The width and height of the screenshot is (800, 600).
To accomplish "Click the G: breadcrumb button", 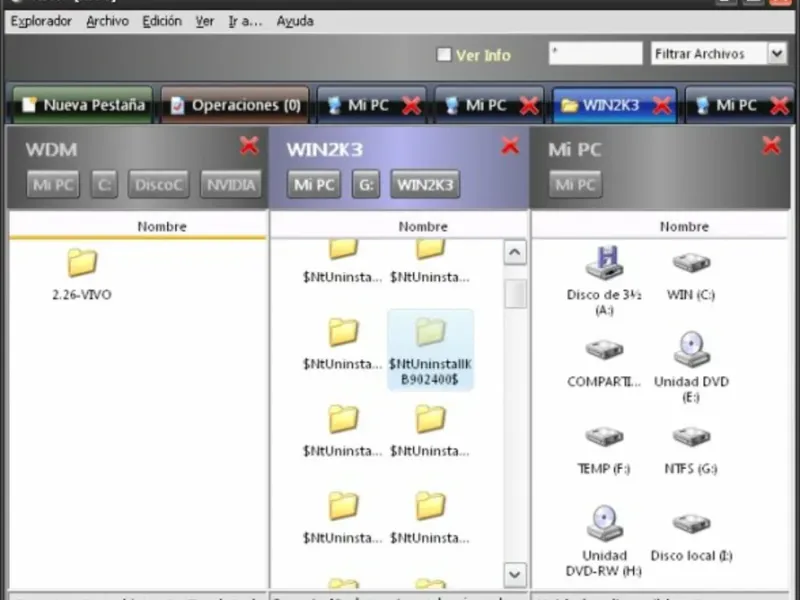I will pyautogui.click(x=366, y=184).
